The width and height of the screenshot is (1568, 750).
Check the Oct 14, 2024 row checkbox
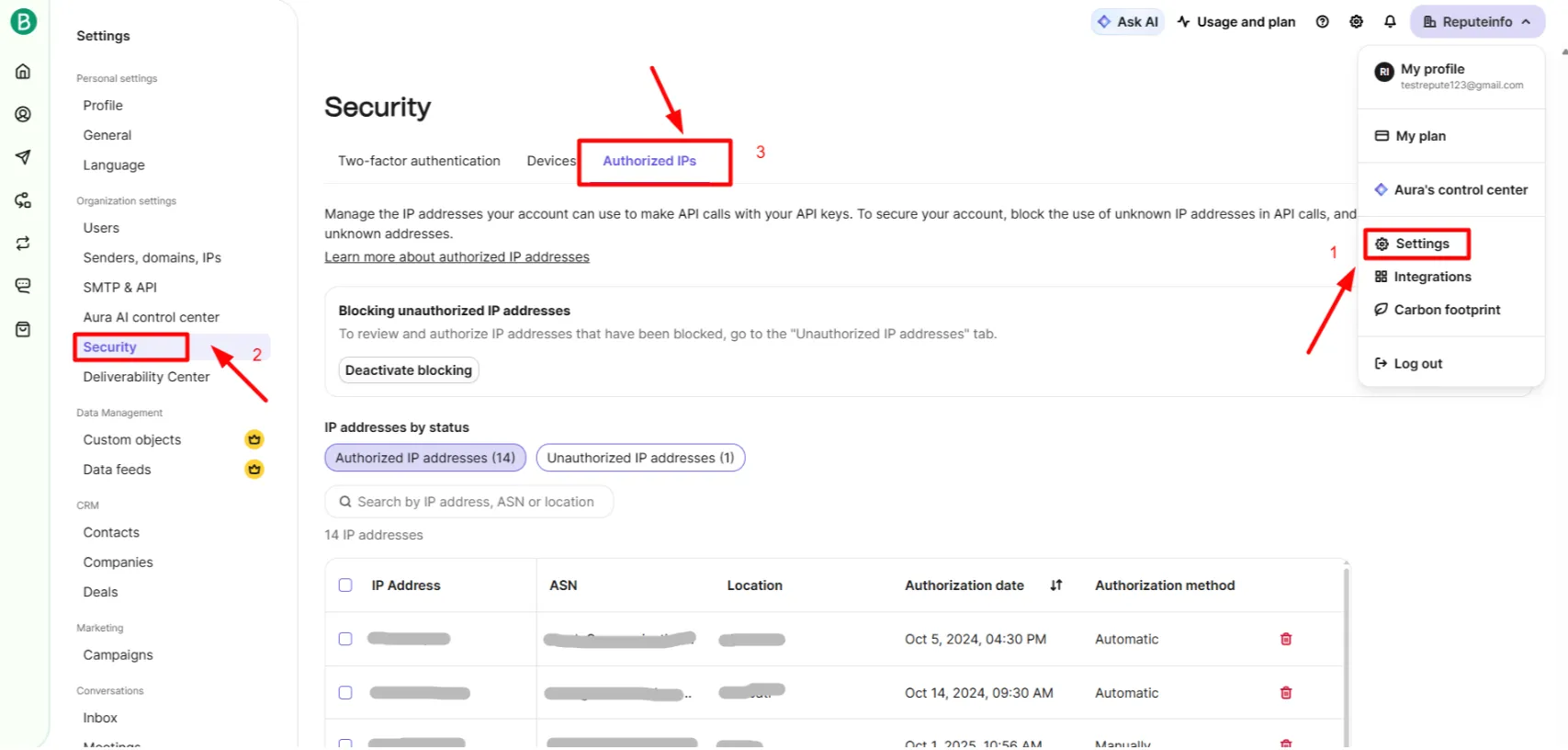tap(345, 693)
